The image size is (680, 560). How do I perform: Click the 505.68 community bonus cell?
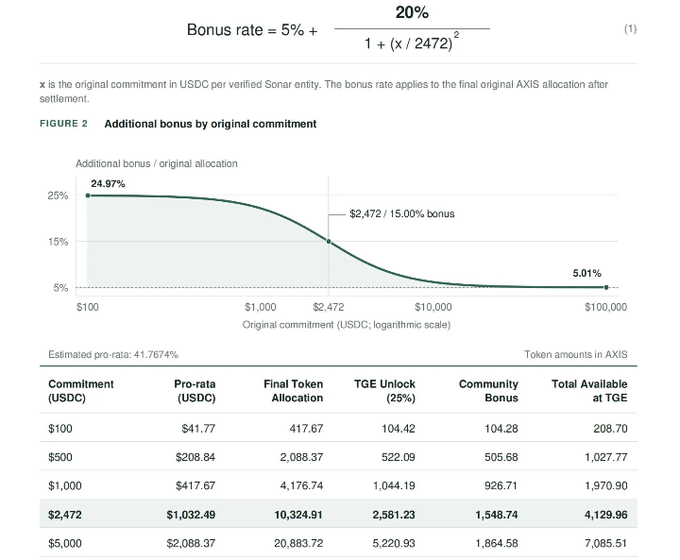tap(501, 457)
